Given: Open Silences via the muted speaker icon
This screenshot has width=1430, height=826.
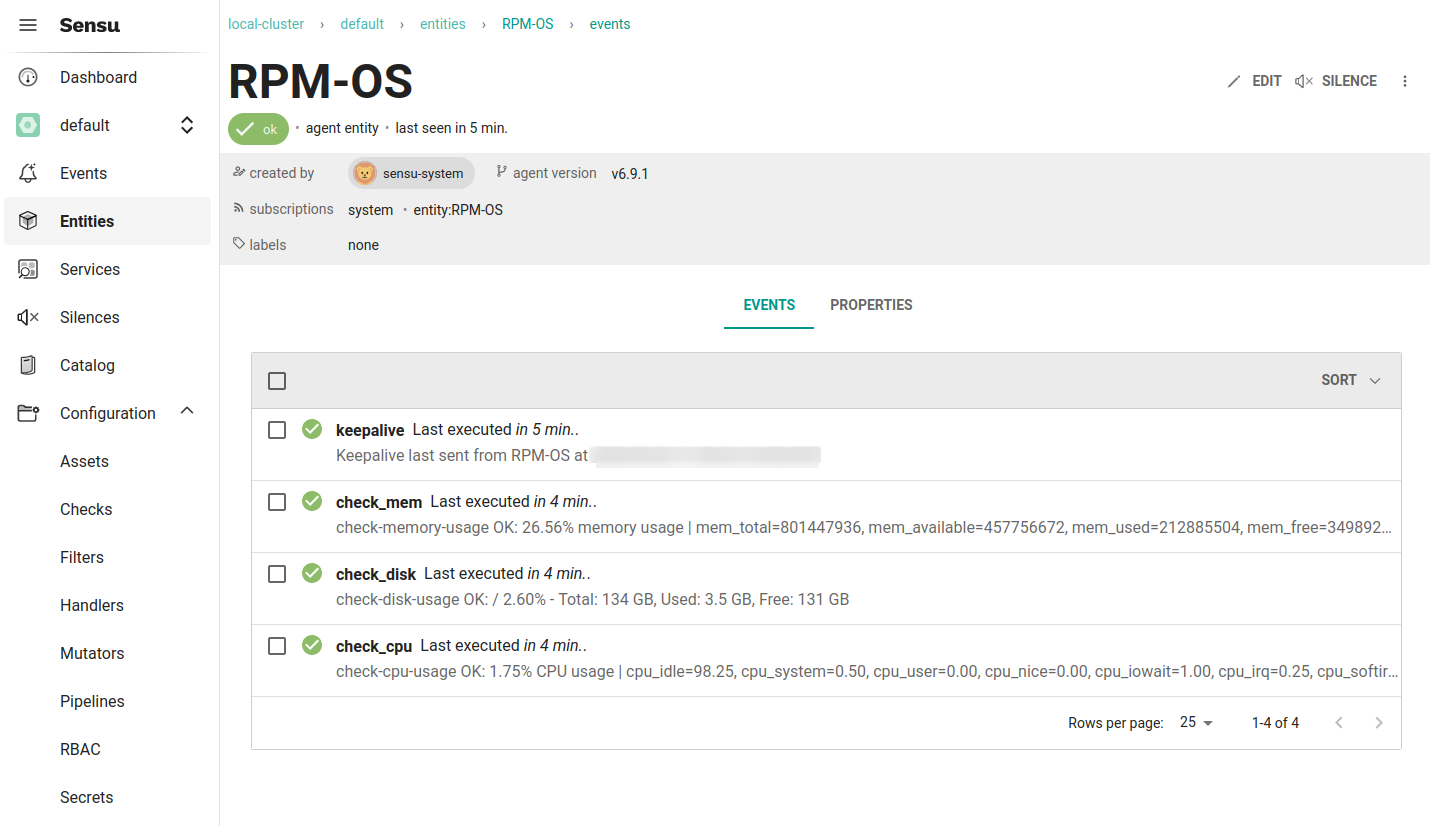Looking at the screenshot, I should [x=28, y=317].
